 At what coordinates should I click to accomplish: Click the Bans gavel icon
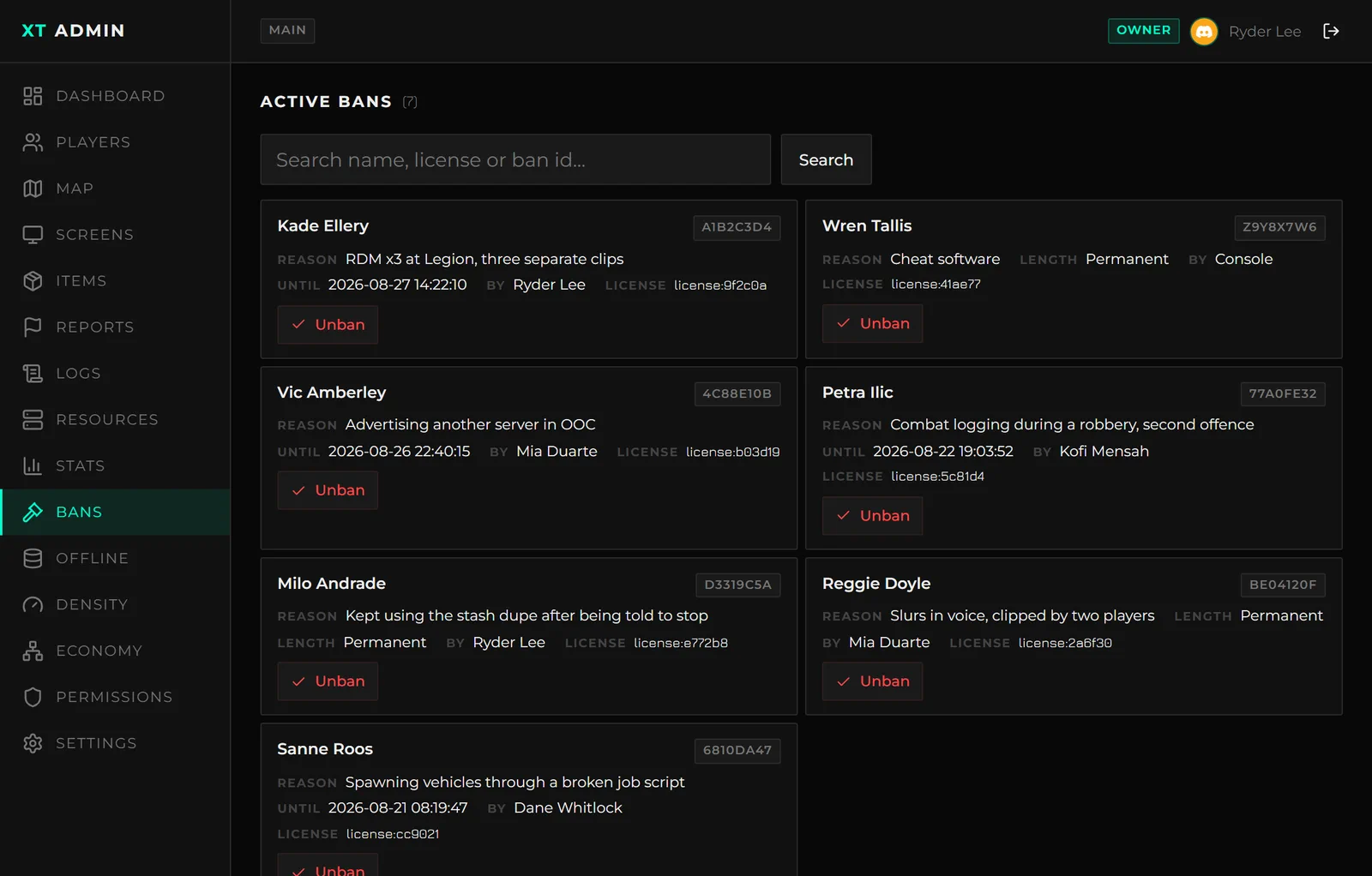pos(33,513)
